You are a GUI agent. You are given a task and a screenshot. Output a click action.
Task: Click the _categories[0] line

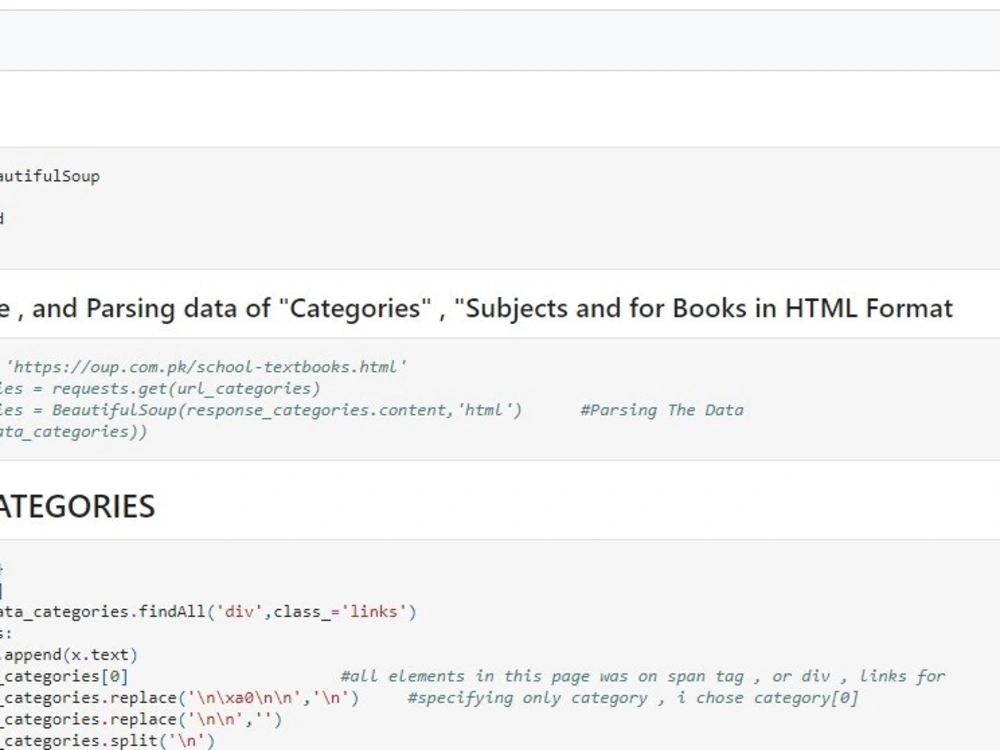point(65,677)
